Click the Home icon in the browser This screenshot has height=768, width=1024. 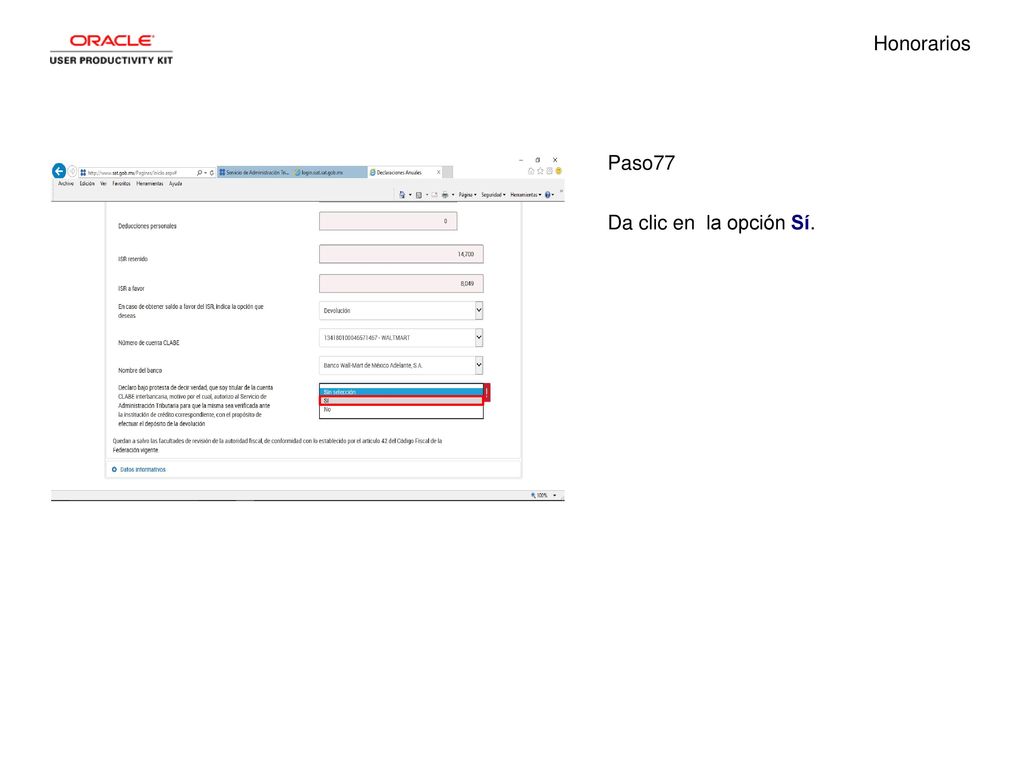pyautogui.click(x=531, y=171)
